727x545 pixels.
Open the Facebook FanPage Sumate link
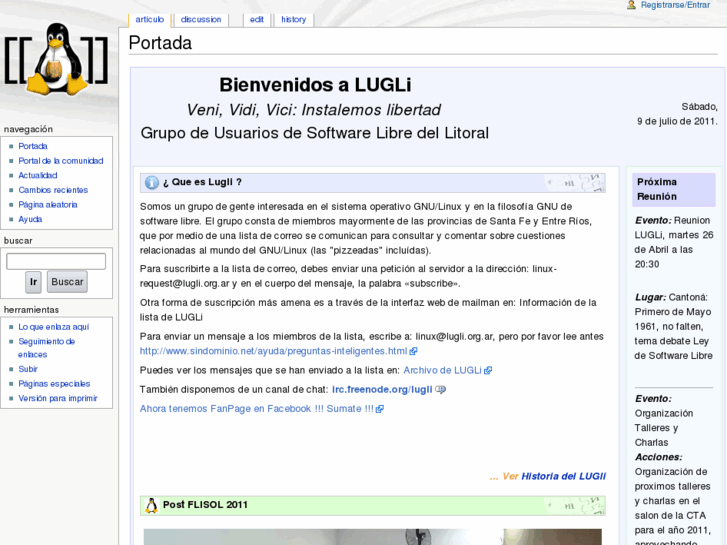point(257,409)
